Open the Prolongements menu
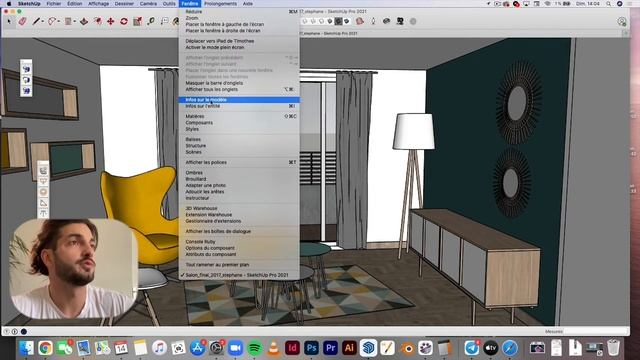The image size is (640, 360). click(x=220, y=4)
